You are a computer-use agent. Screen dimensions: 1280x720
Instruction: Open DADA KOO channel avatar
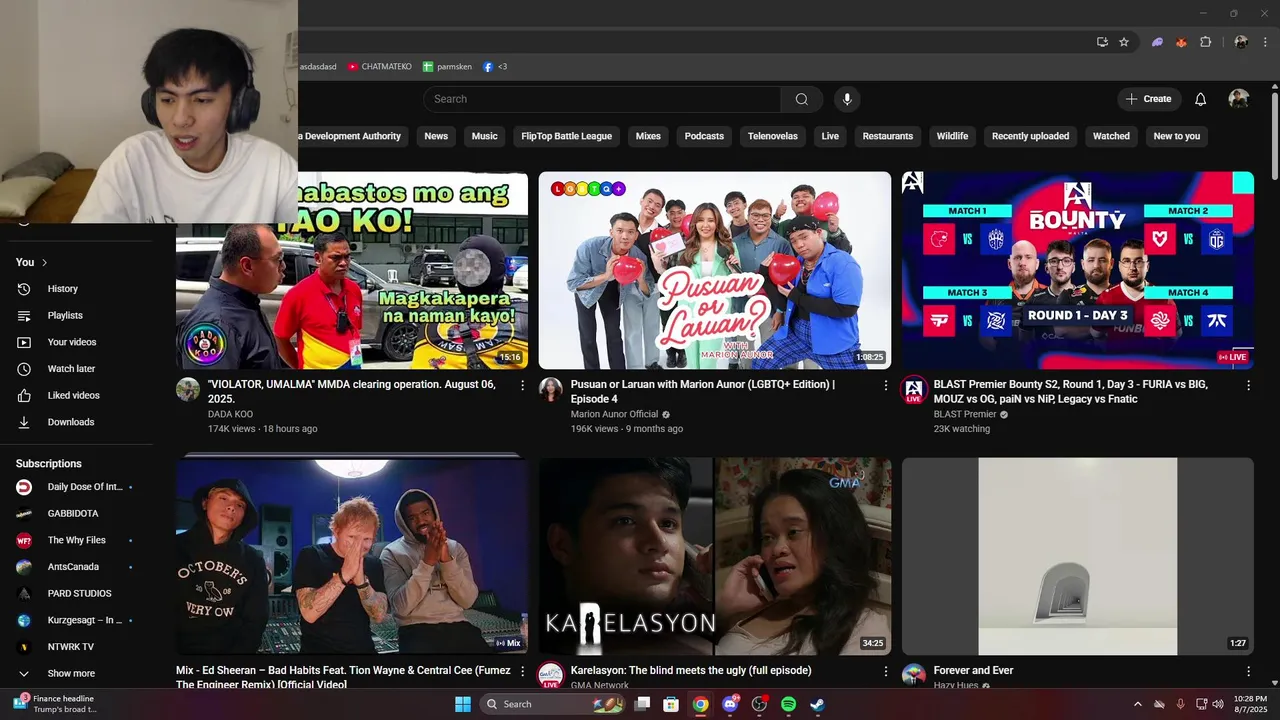188,390
